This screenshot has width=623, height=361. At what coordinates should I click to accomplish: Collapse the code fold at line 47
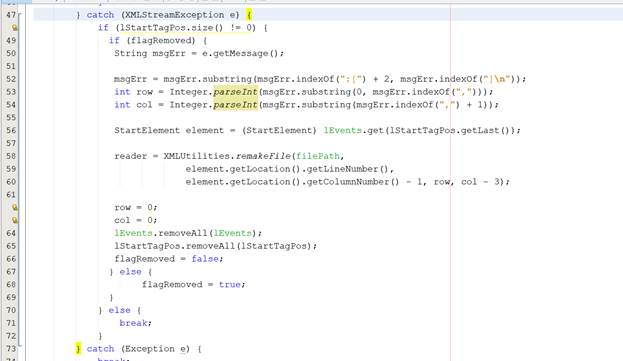coord(19,15)
